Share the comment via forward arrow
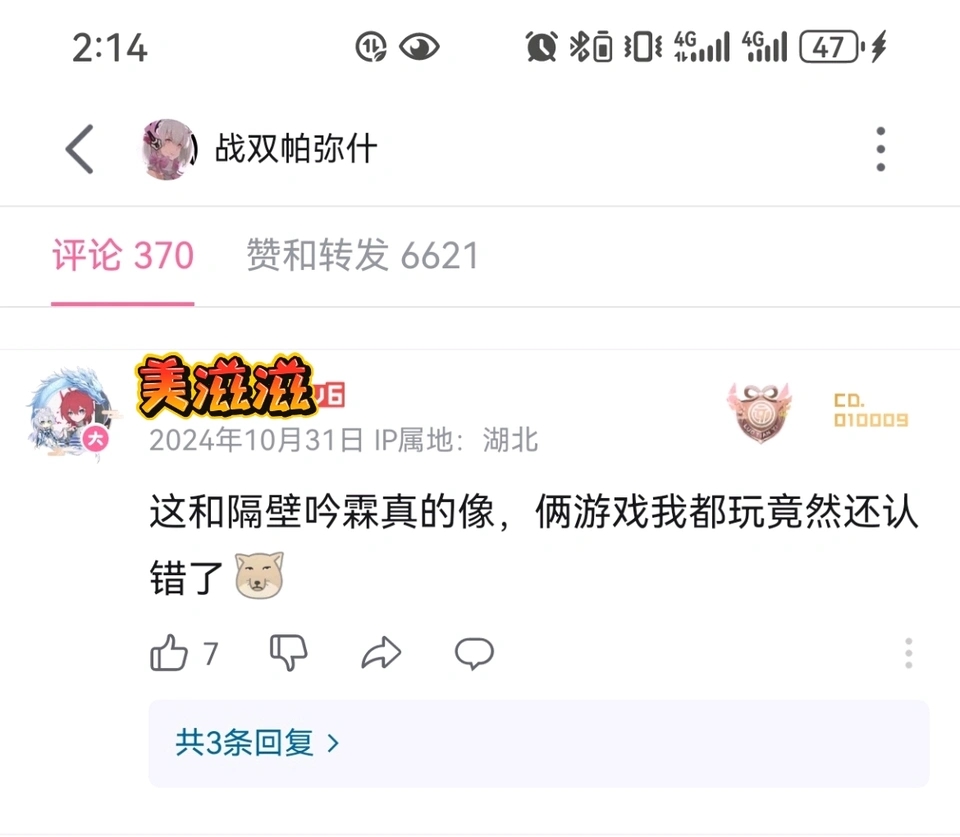Image resolution: width=960 pixels, height=837 pixels. point(381,653)
